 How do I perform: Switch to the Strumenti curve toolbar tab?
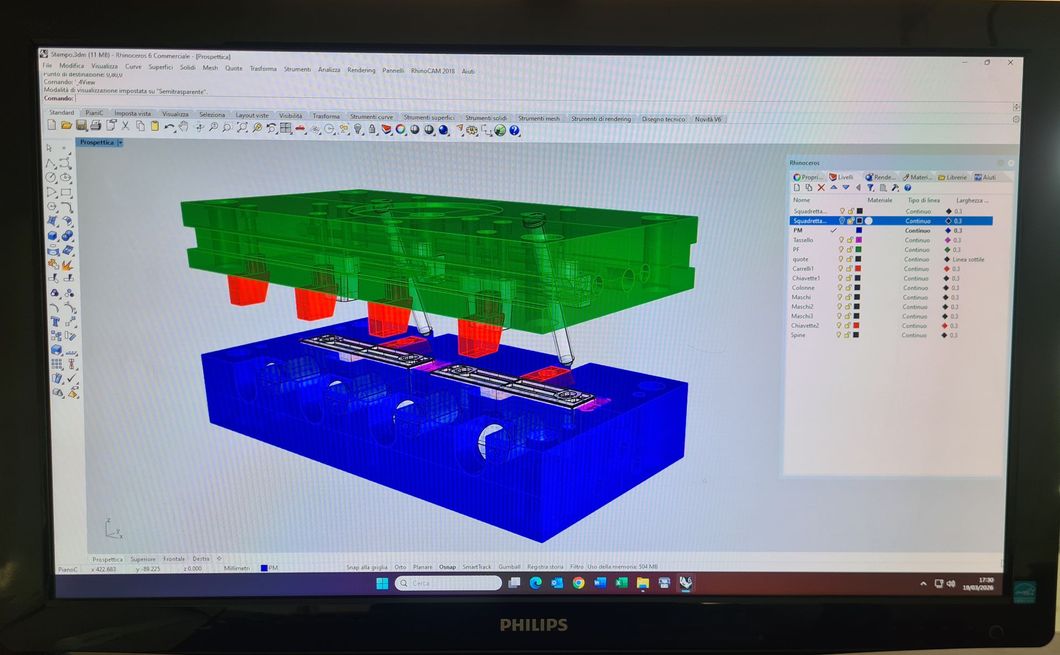tap(371, 117)
